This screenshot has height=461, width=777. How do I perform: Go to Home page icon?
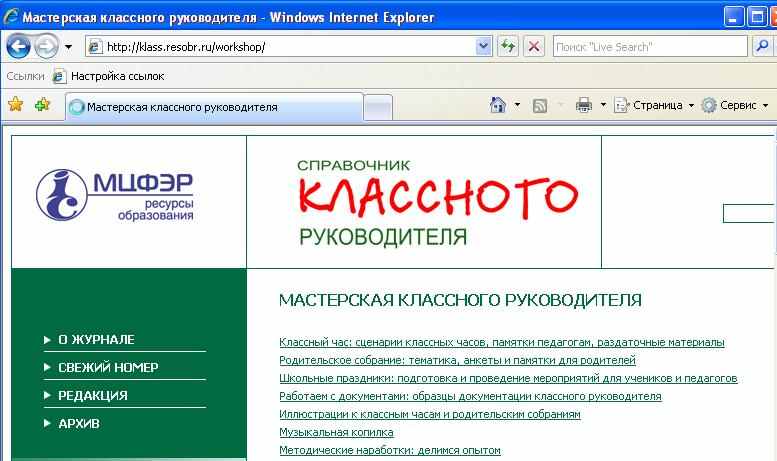point(498,105)
